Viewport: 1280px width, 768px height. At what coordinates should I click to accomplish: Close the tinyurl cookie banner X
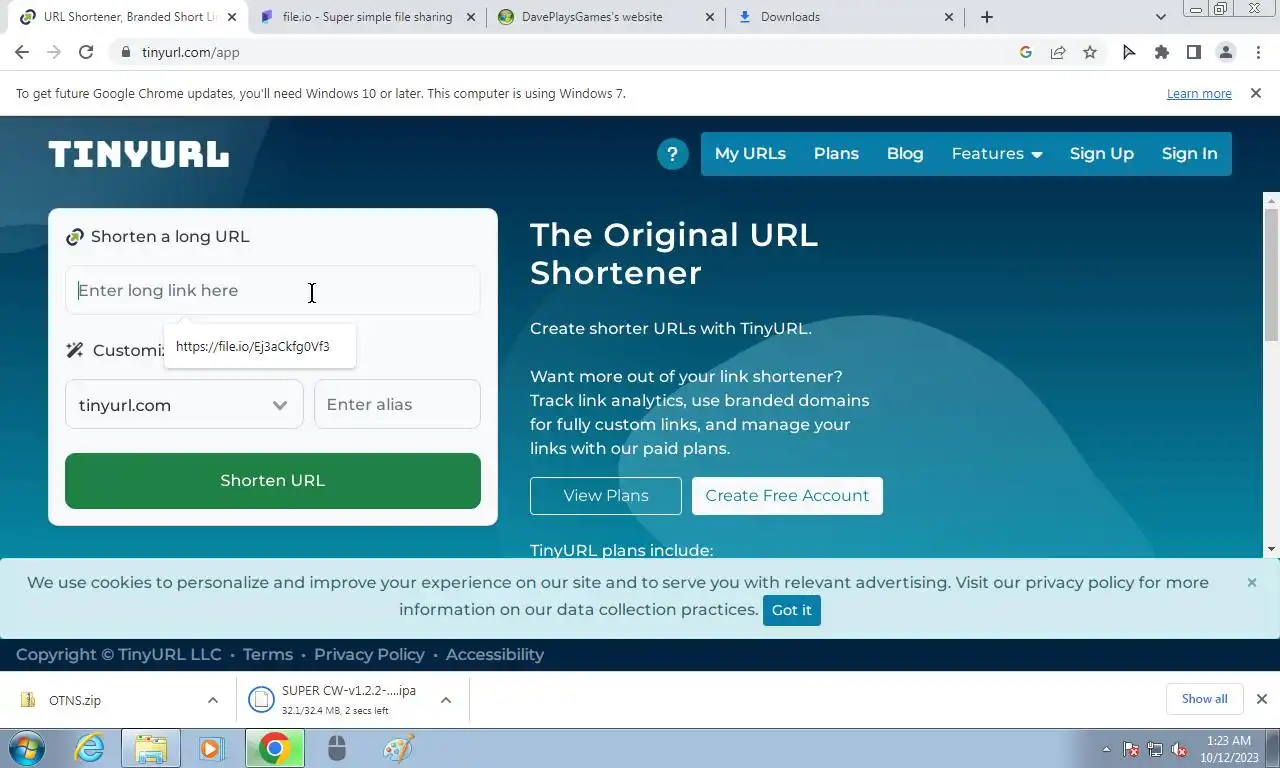[x=1251, y=582]
